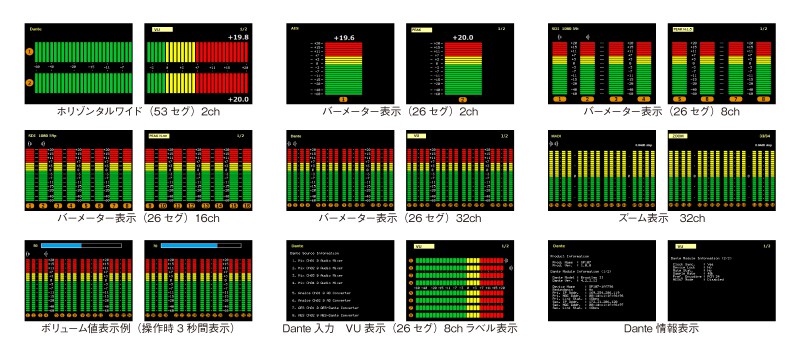Select channel 1 badge under AES bar meter
The height and width of the screenshot is (360, 800).
point(343,99)
